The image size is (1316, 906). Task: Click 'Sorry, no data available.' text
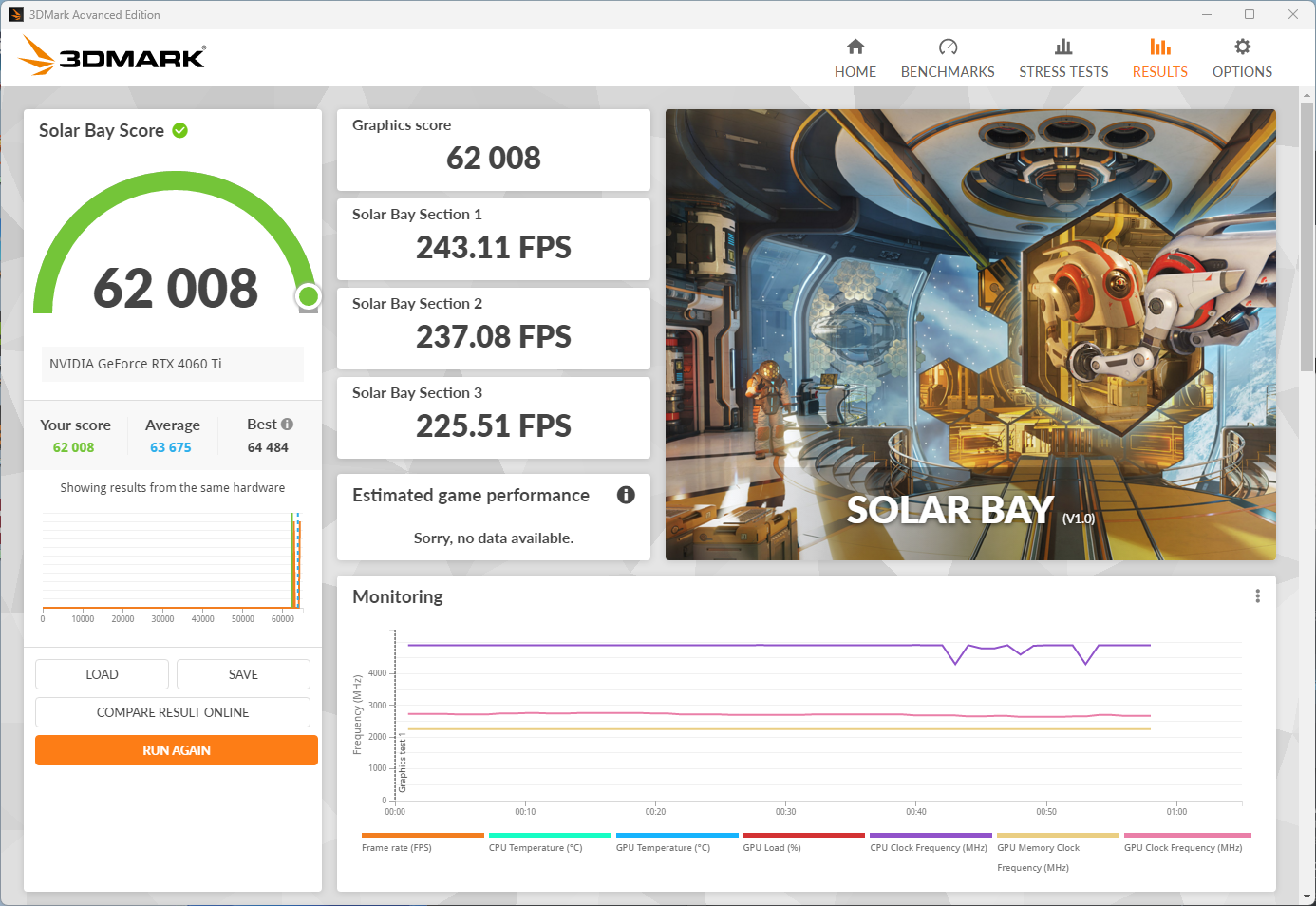click(x=494, y=538)
